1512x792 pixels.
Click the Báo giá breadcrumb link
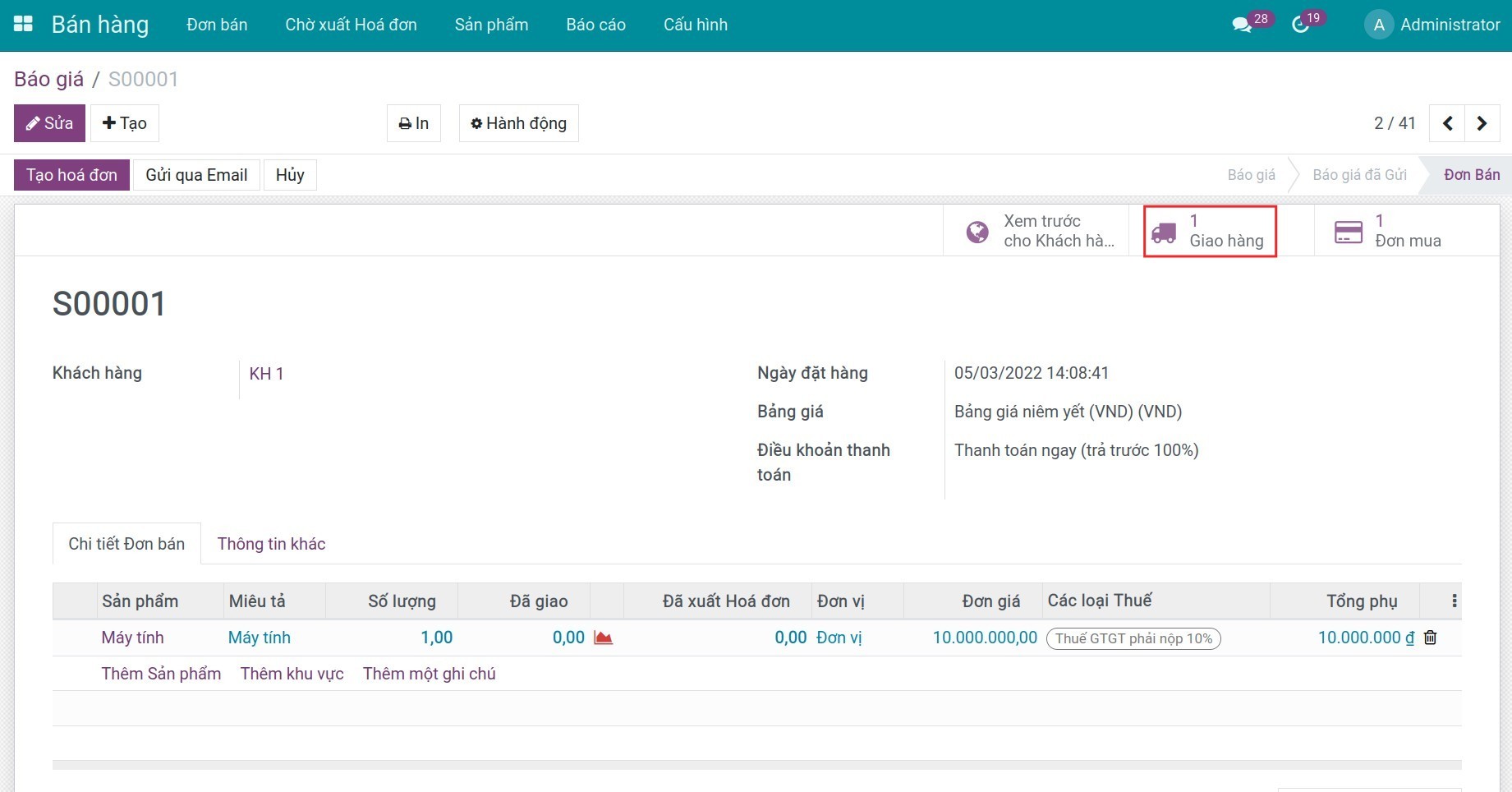(48, 79)
